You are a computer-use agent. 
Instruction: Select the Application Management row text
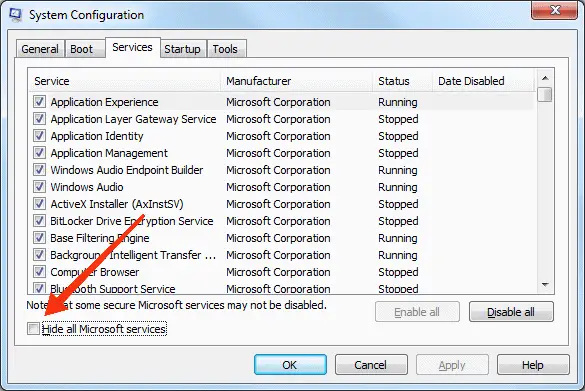click(109, 153)
